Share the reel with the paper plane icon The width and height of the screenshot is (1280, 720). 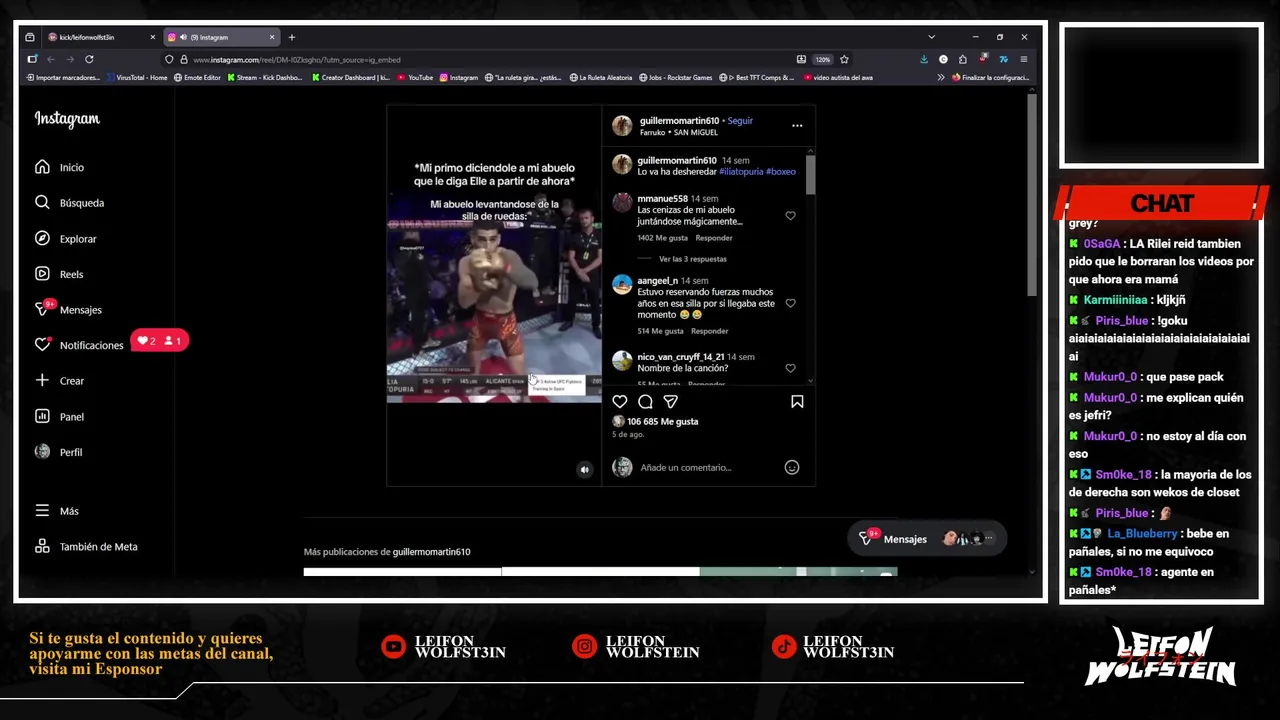coord(671,401)
